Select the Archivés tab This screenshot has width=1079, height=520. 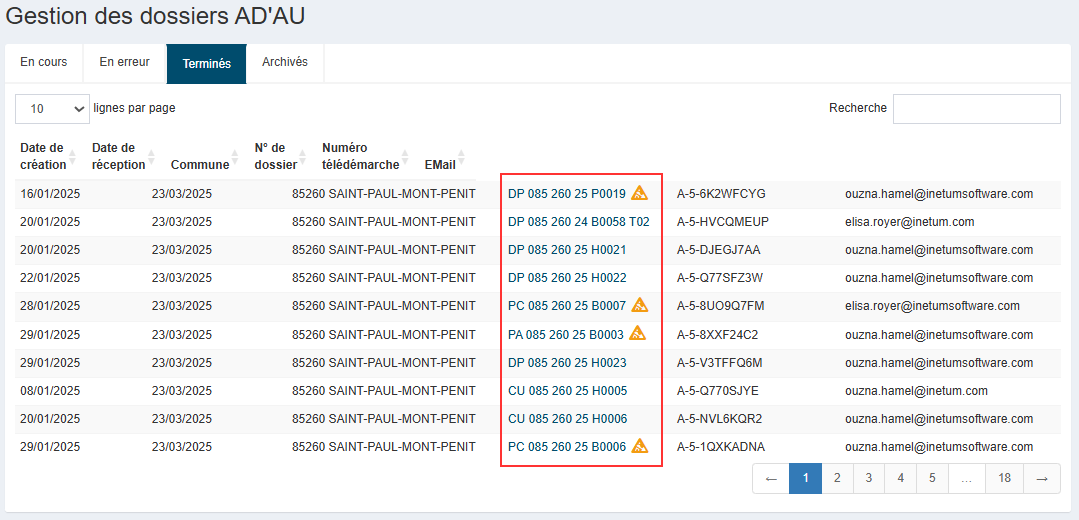click(285, 62)
